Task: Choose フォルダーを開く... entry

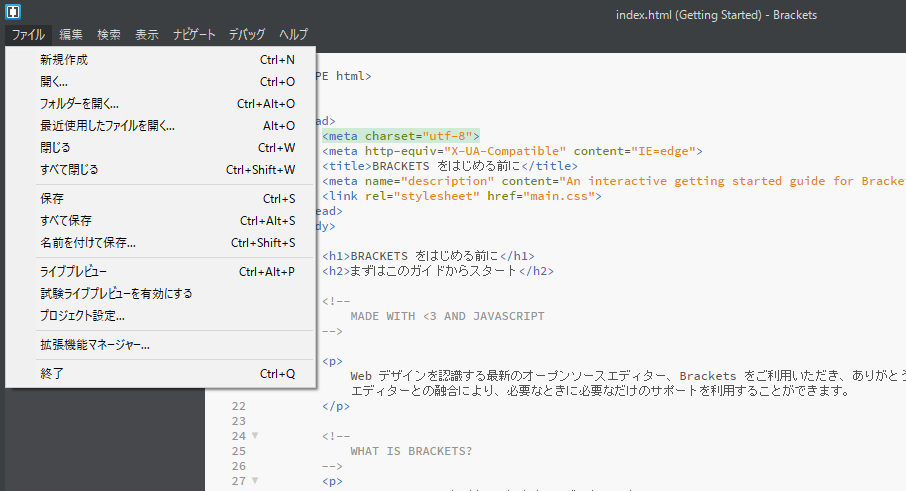Action: [x=161, y=103]
